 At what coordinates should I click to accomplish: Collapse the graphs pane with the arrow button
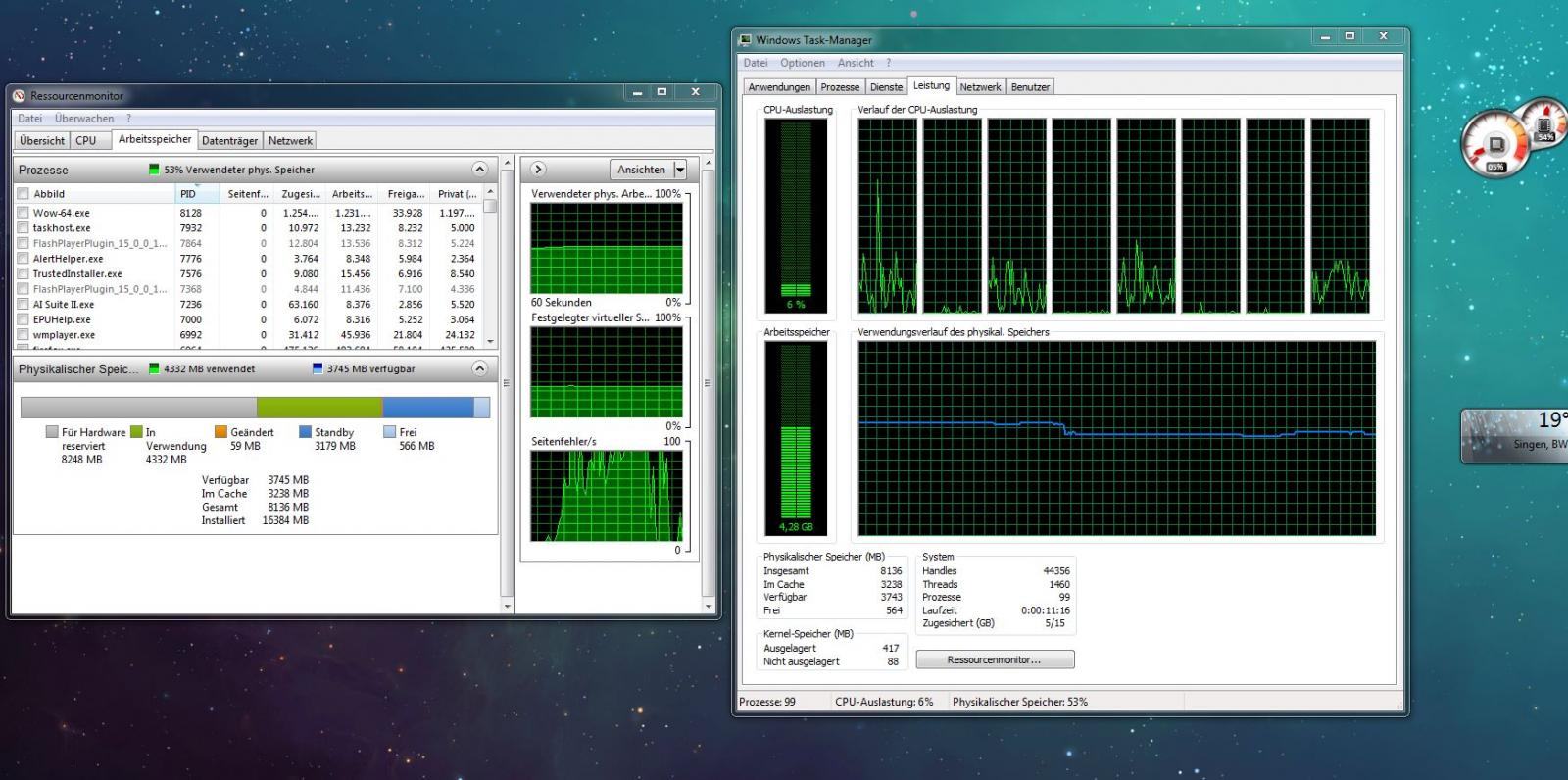(x=537, y=170)
